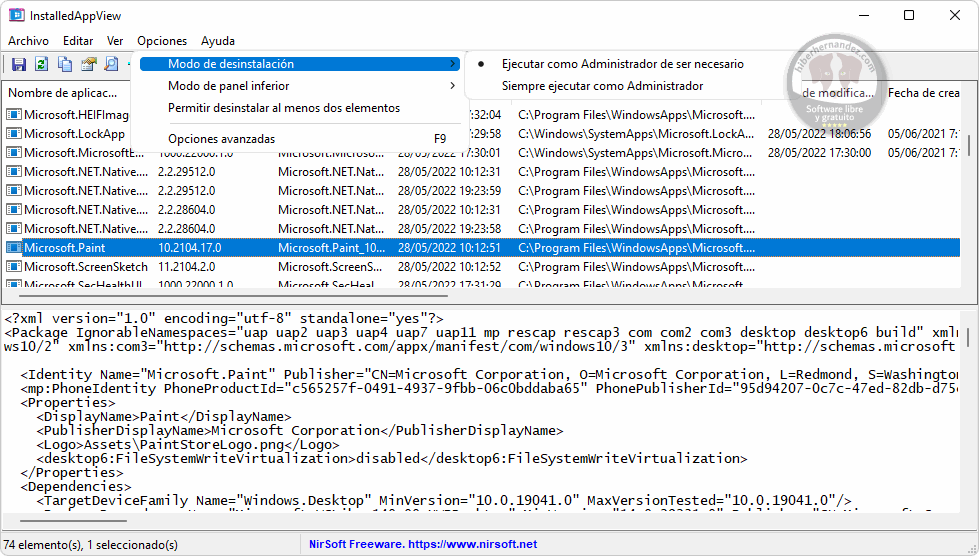The height and width of the screenshot is (556, 979).
Task: Click the Properties toolbar icon
Action: tap(88, 64)
